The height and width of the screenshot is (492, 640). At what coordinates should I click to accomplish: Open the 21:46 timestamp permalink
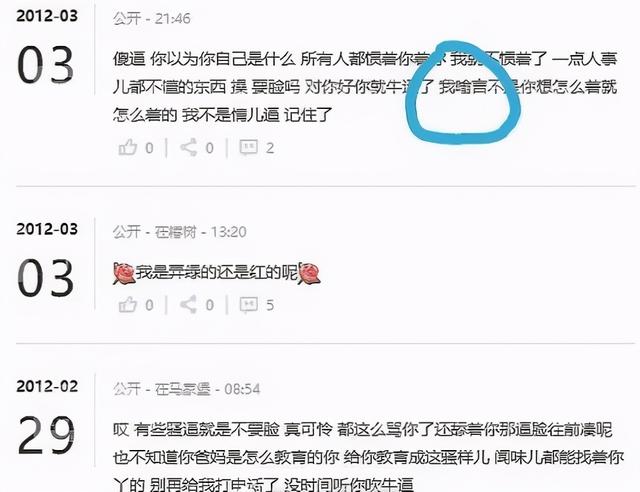point(173,18)
